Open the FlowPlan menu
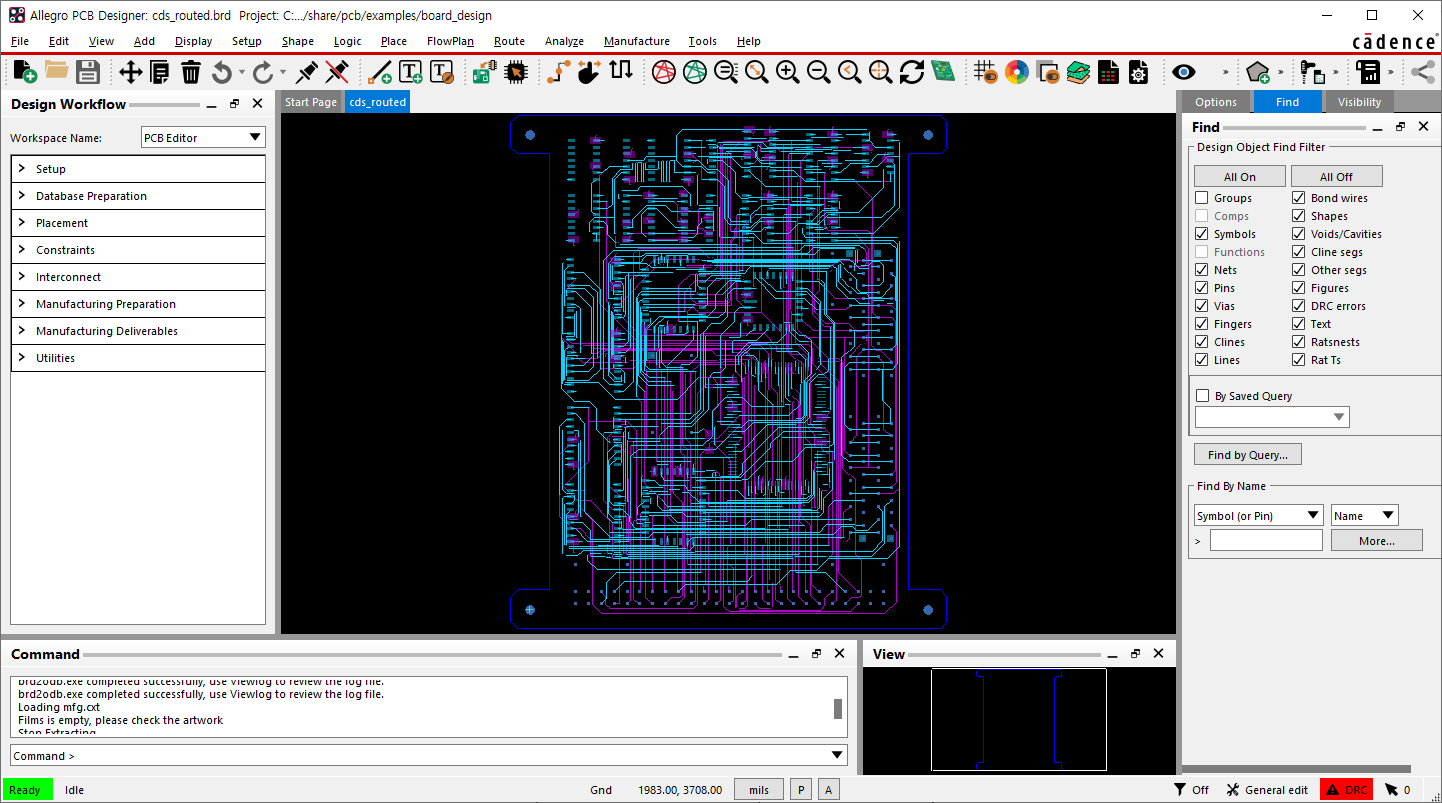The width and height of the screenshot is (1442, 803). 450,41
